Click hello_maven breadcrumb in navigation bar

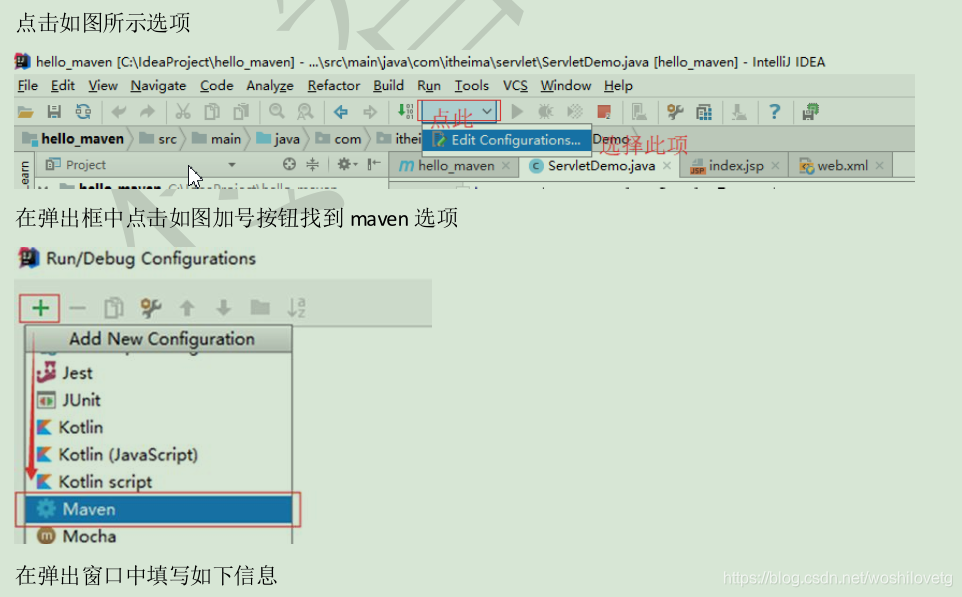point(74,139)
